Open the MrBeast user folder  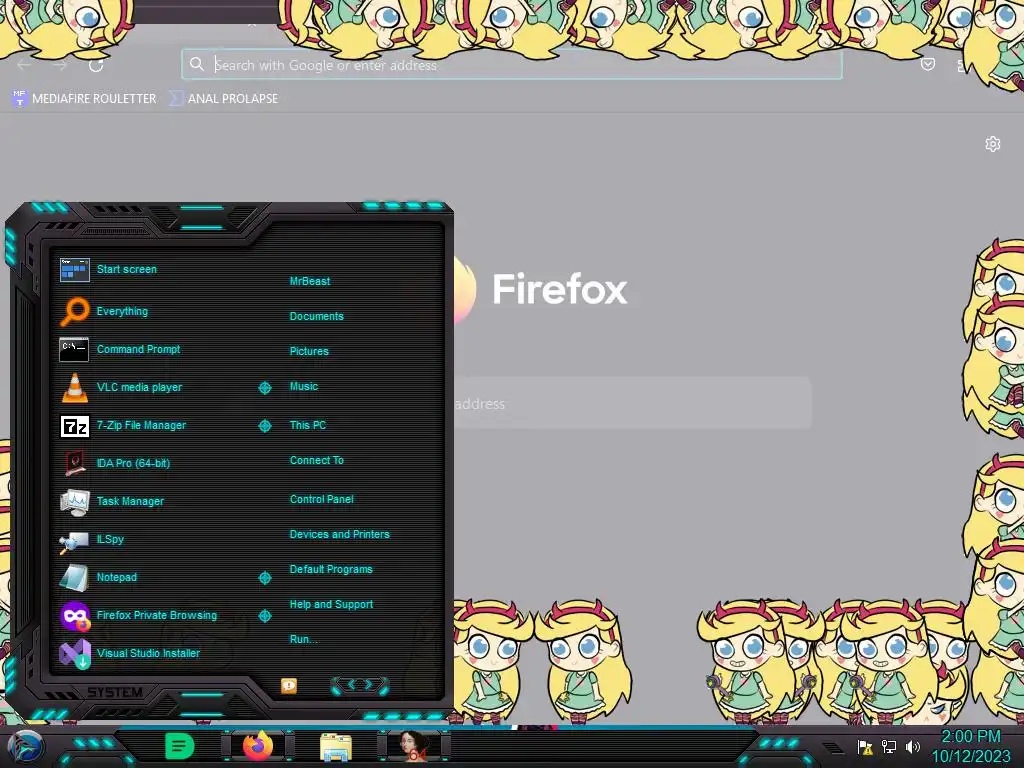[x=310, y=281]
